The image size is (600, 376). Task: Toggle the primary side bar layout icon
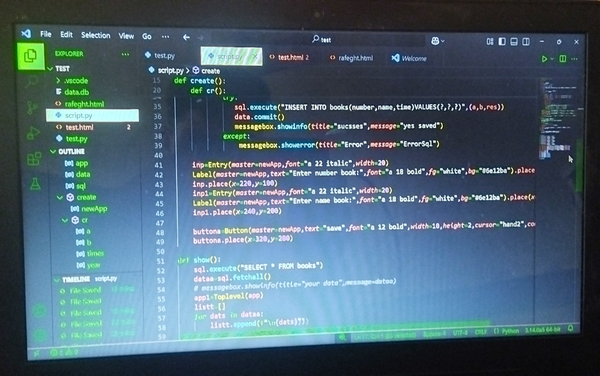pyautogui.click(x=502, y=41)
